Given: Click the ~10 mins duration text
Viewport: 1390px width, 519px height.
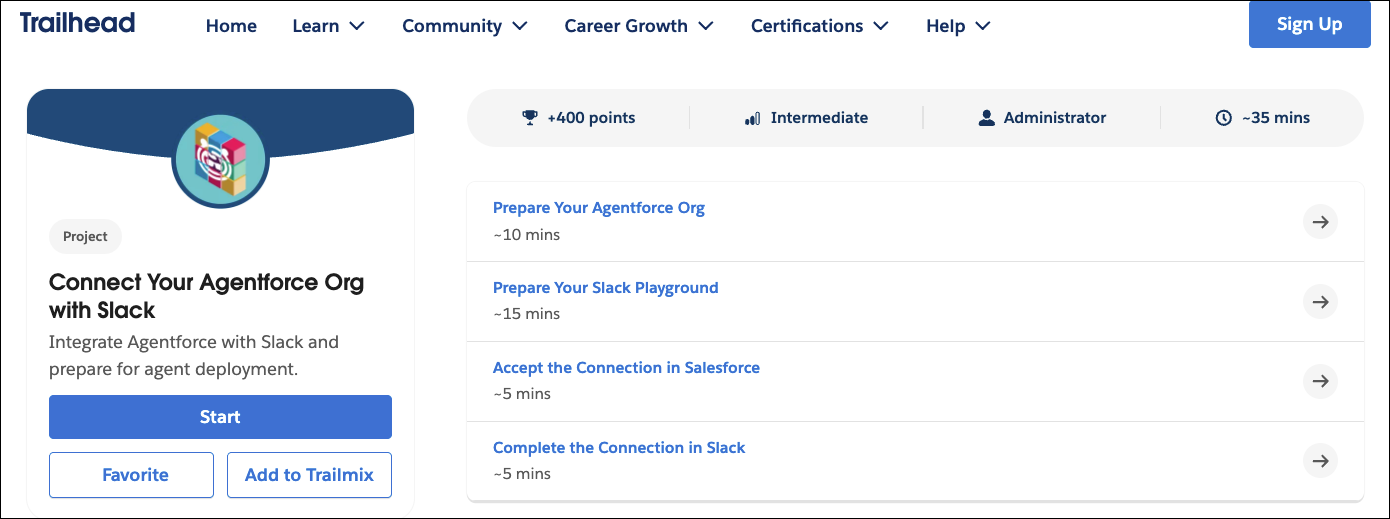Looking at the screenshot, I should click(x=527, y=235).
